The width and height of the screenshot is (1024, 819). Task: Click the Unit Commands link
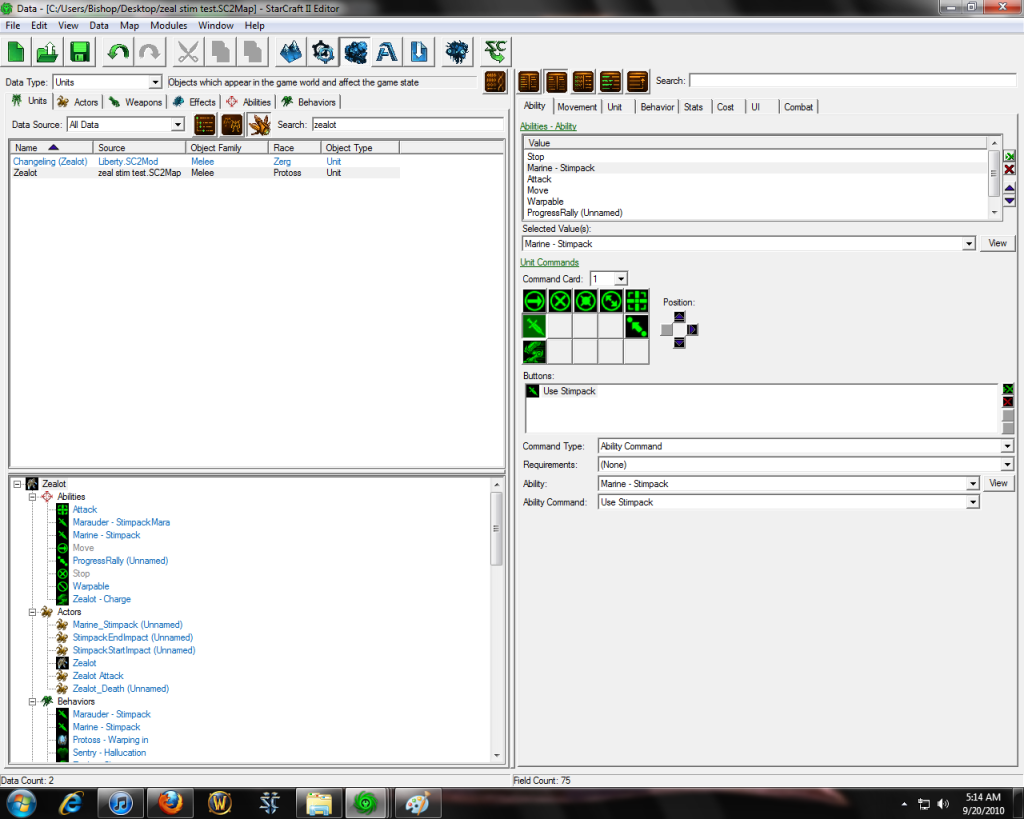click(x=549, y=262)
